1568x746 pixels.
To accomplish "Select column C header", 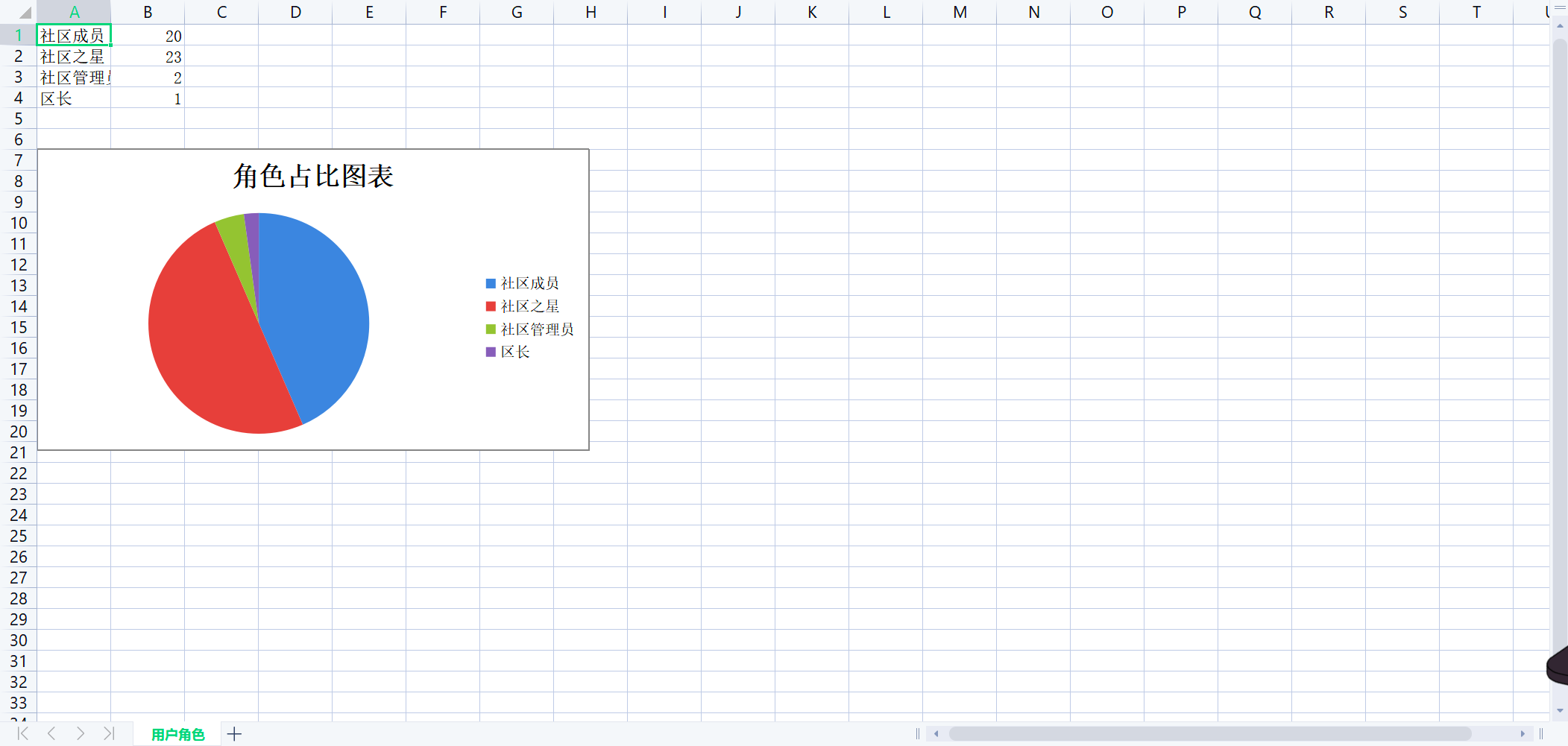I will (x=221, y=12).
